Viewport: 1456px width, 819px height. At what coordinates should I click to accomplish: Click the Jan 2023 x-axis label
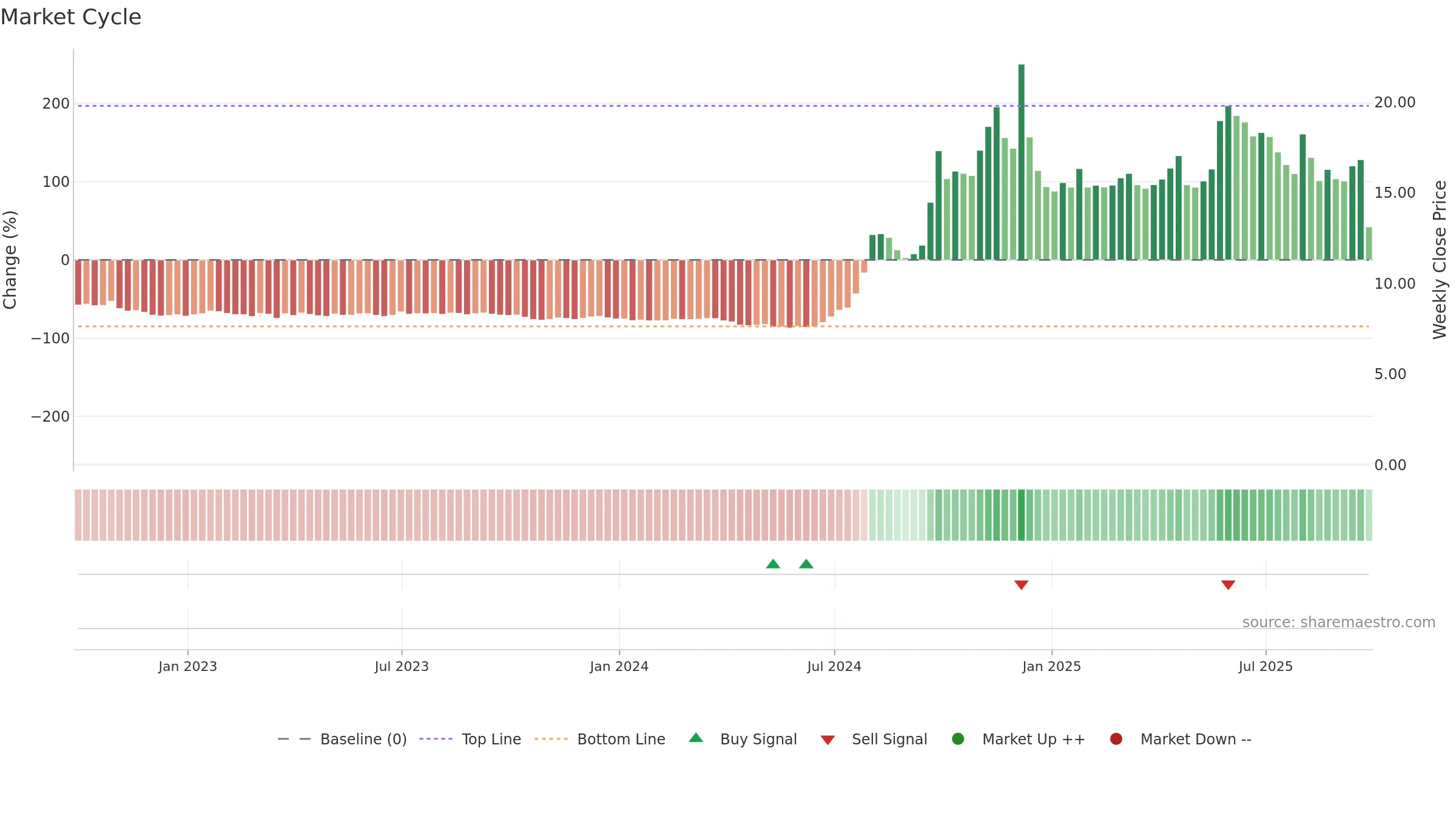(187, 666)
